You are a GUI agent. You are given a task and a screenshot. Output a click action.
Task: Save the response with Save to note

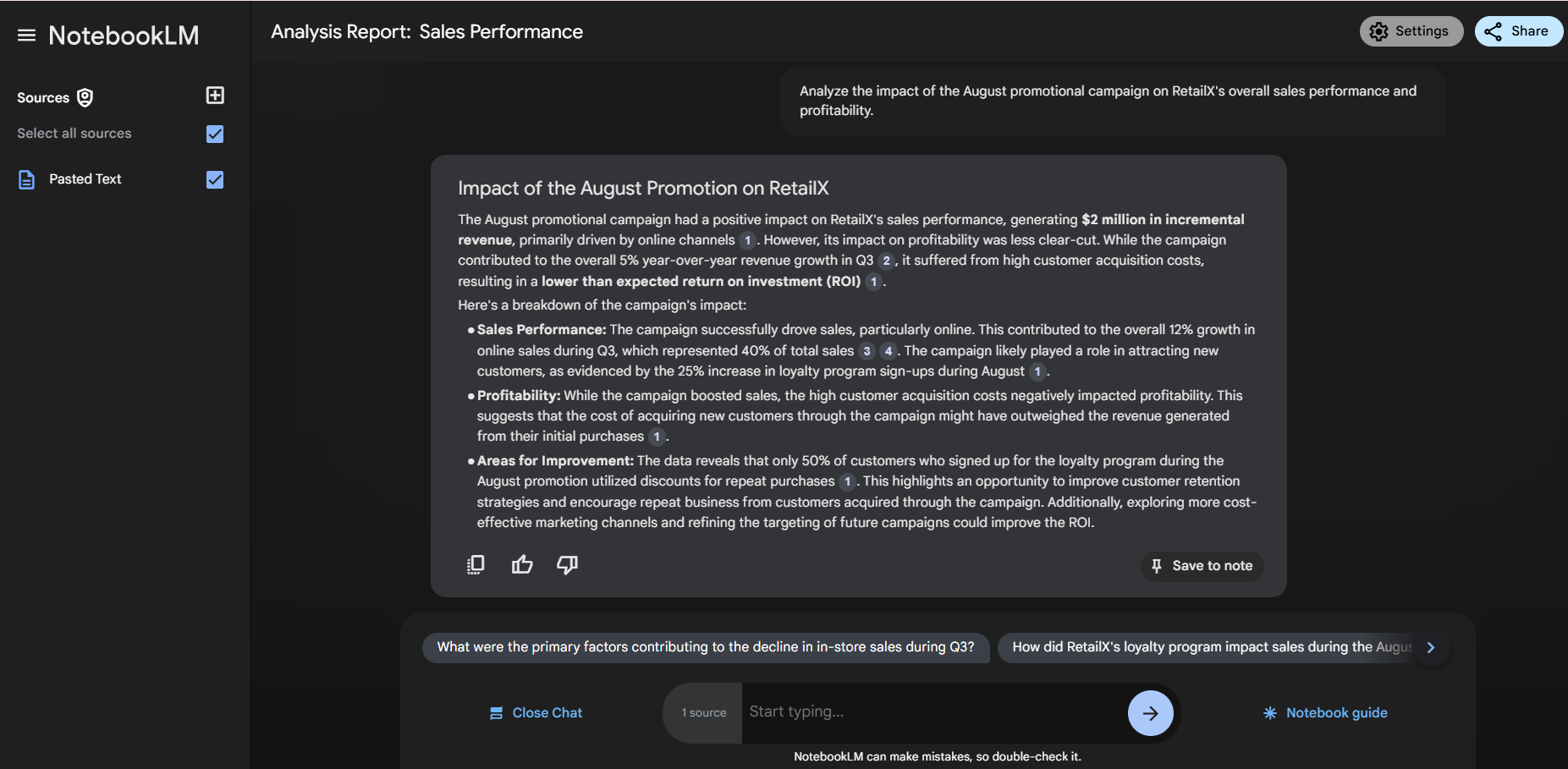pos(1202,566)
